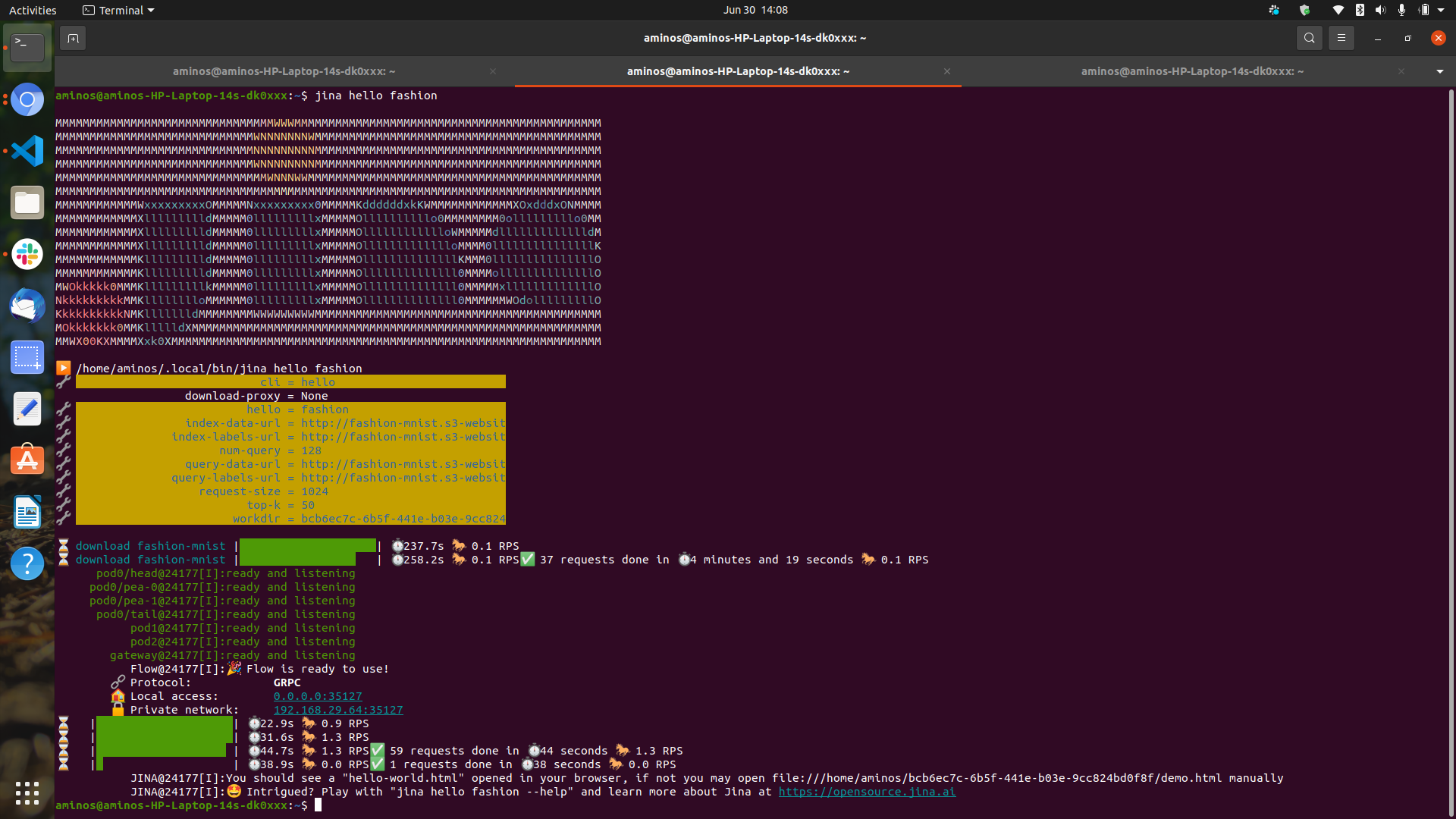The width and height of the screenshot is (1456, 819).
Task: Open the Files manager in dock
Action: pyautogui.click(x=27, y=202)
